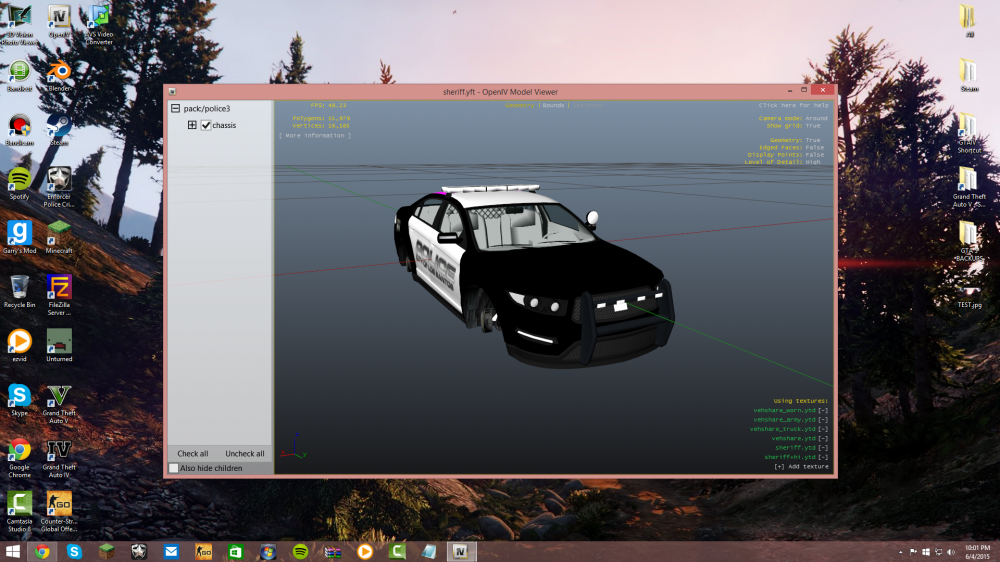Screen dimensions: 1000x562
Task: Enable the 'Also hide children' checkbox
Action: (x=174, y=468)
